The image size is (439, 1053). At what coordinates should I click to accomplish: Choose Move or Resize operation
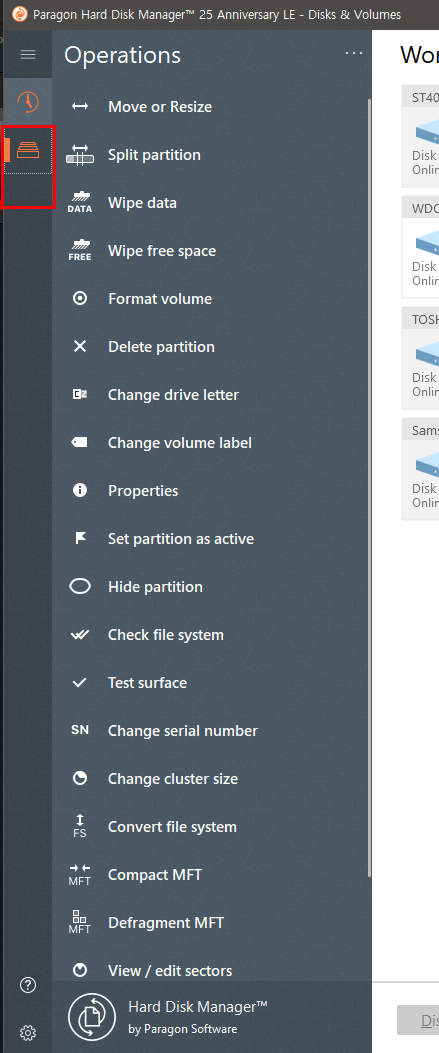[x=160, y=107]
